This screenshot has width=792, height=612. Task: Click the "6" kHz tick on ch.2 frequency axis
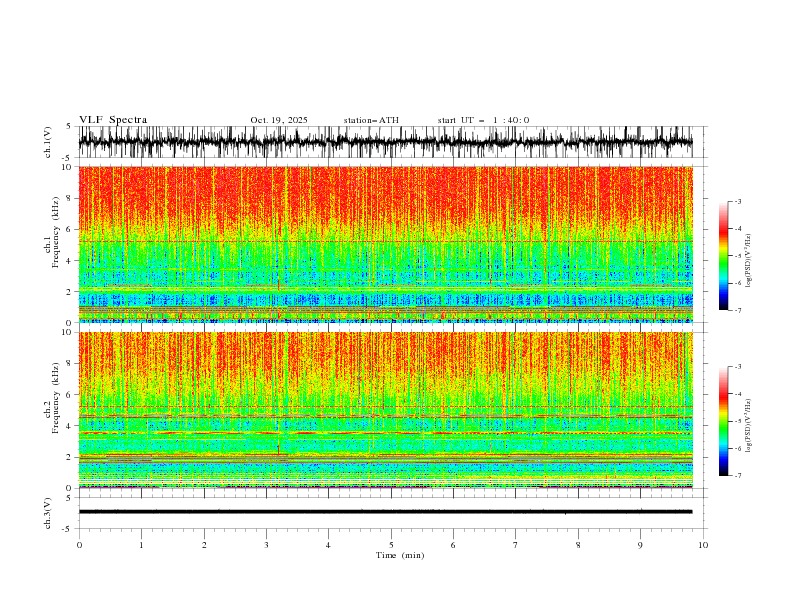pos(69,395)
